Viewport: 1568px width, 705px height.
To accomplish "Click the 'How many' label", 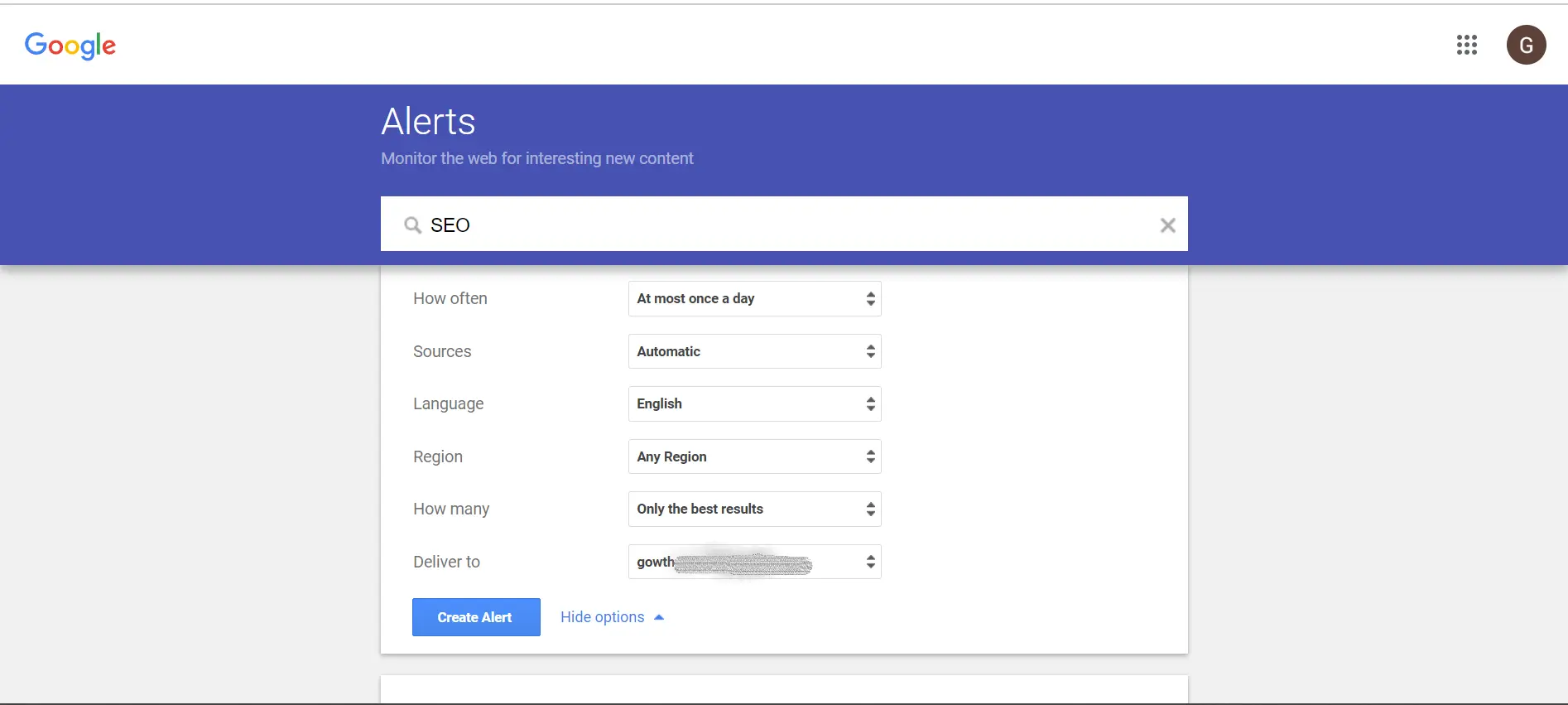I will 451,509.
